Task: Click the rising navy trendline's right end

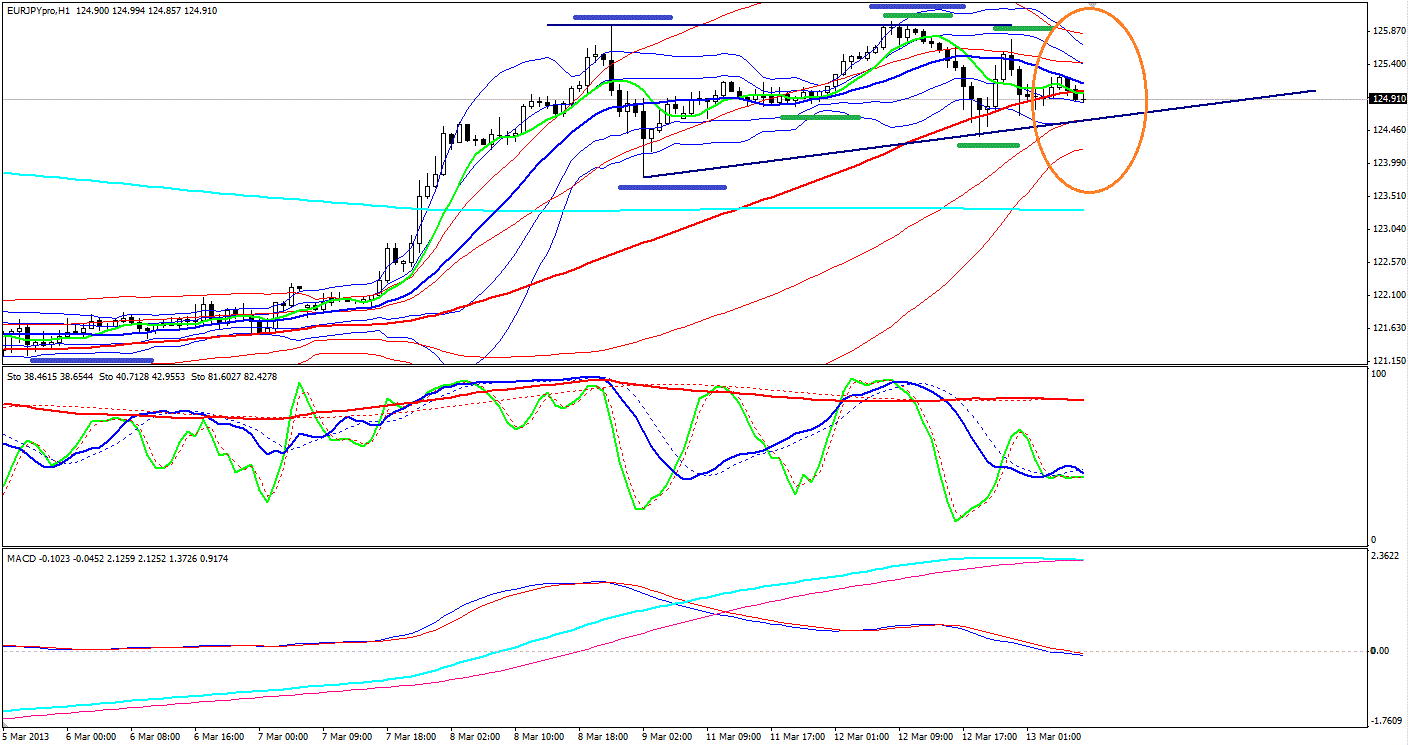Action: [x=1314, y=91]
